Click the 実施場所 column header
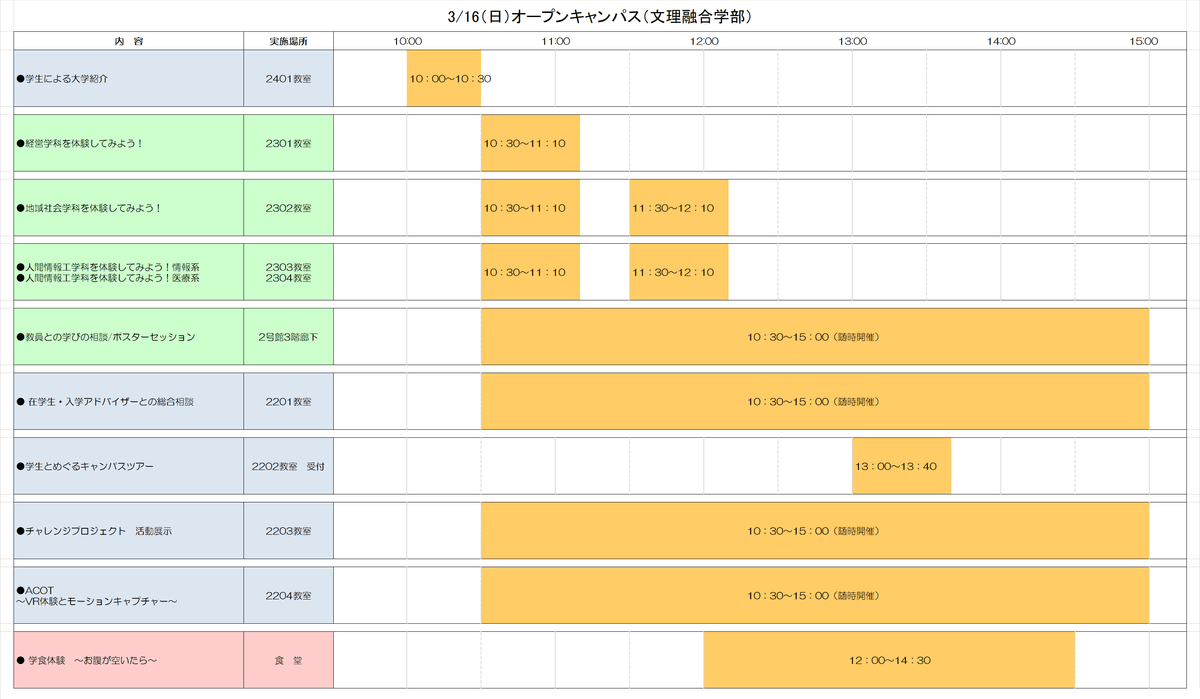The width and height of the screenshot is (1200, 699). [288, 41]
